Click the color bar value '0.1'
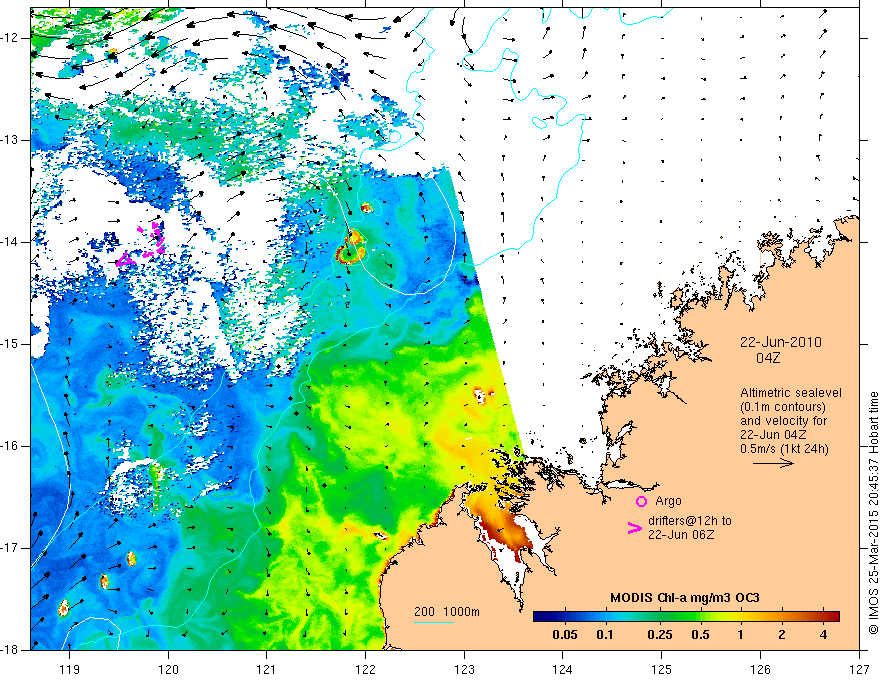This screenshot has height=680, width=880. coord(604,635)
